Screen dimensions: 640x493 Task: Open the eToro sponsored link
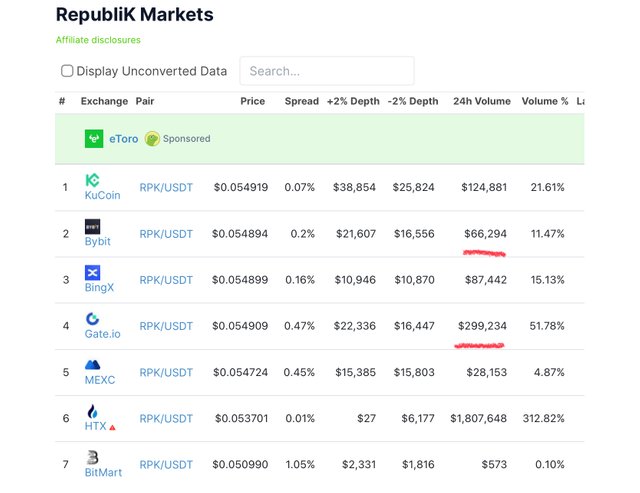[124, 139]
